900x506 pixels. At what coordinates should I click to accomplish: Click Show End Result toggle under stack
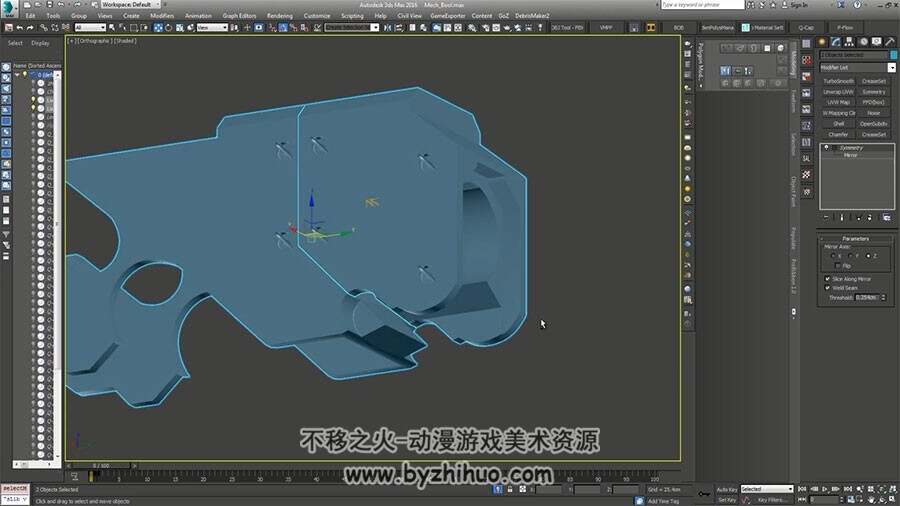tap(842, 217)
